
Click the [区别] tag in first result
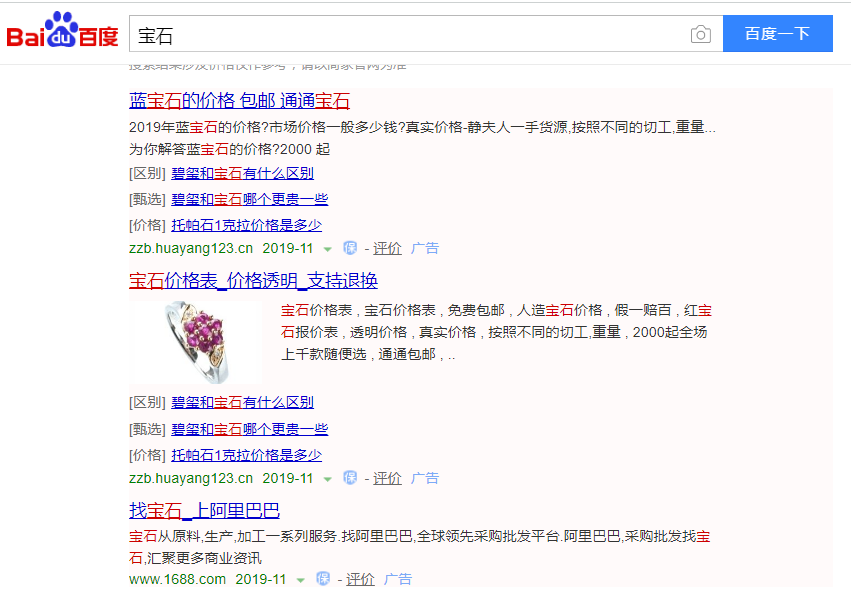[147, 174]
